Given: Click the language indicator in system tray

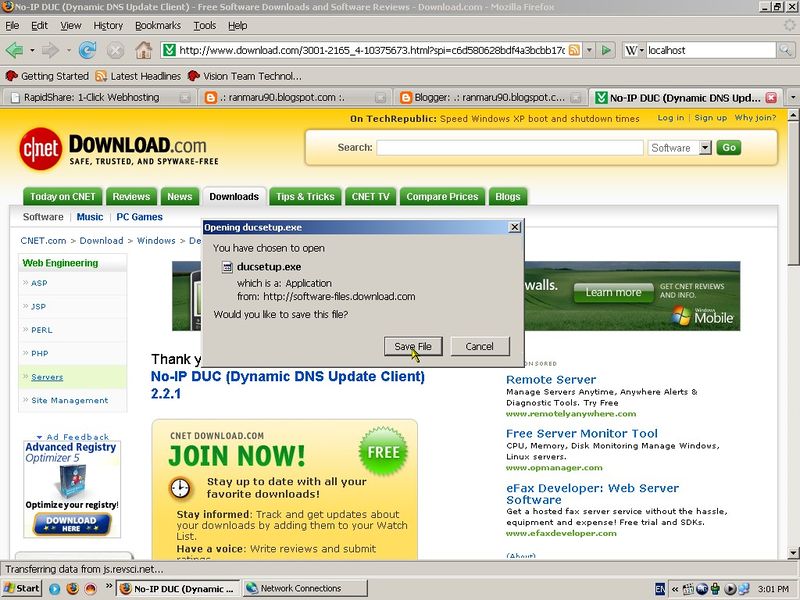Looking at the screenshot, I should click(x=660, y=589).
